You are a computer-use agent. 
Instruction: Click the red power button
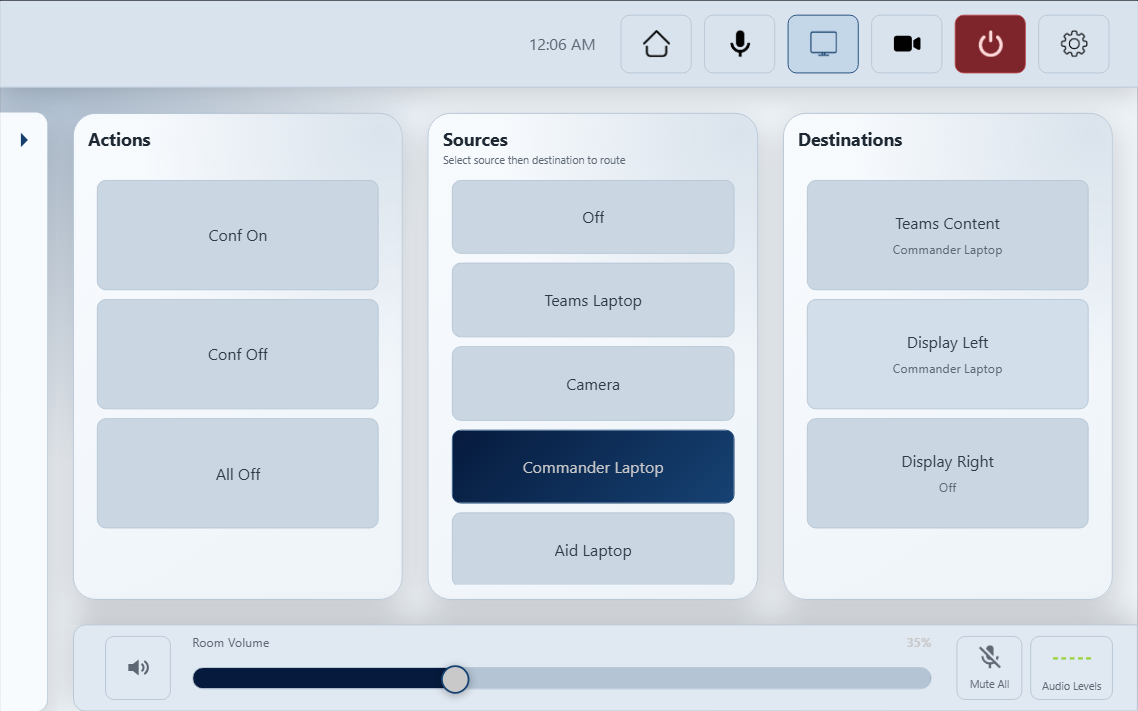[990, 44]
